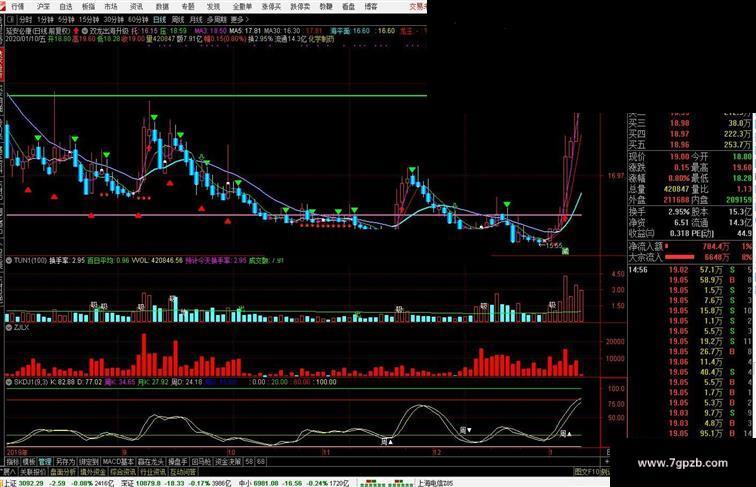Open the 自选 menu
Image resolution: width=756 pixels, height=487 pixels.
[66, 6]
